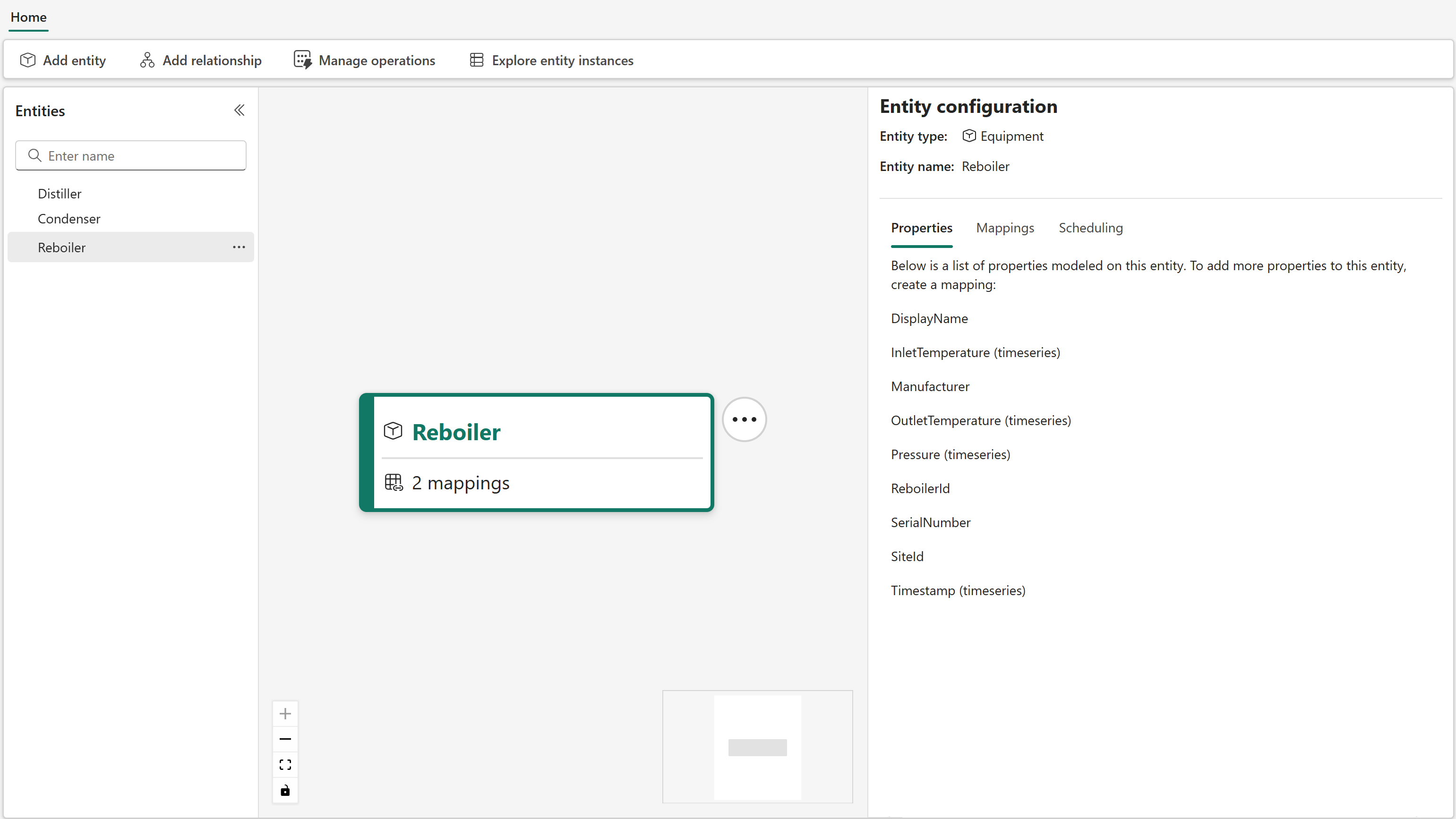Click the mappings icon on the Reboiler node
The width and height of the screenshot is (1456, 819).
click(394, 483)
